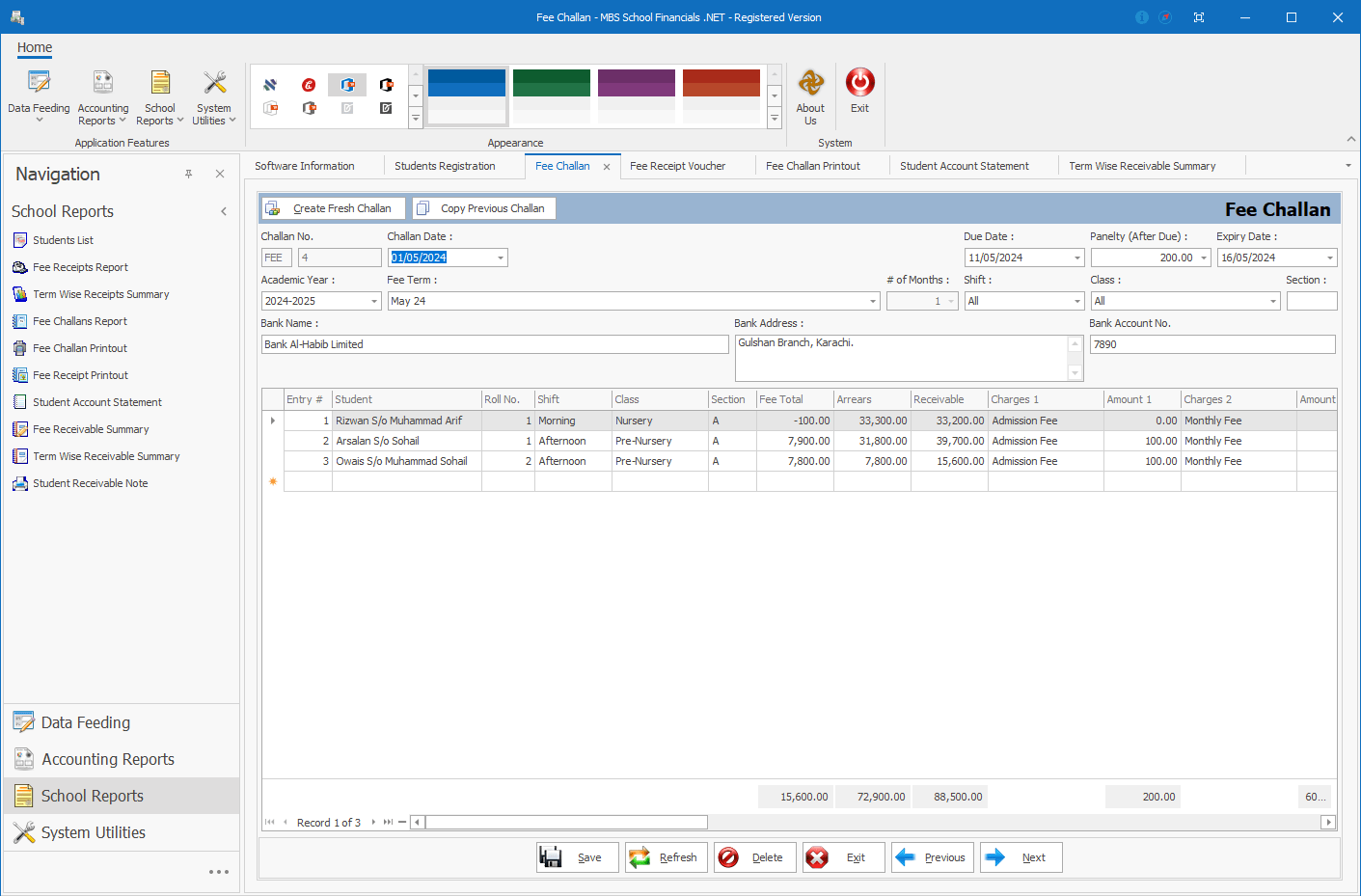Select the green appearance theme
The width and height of the screenshot is (1361, 896).
point(552,95)
